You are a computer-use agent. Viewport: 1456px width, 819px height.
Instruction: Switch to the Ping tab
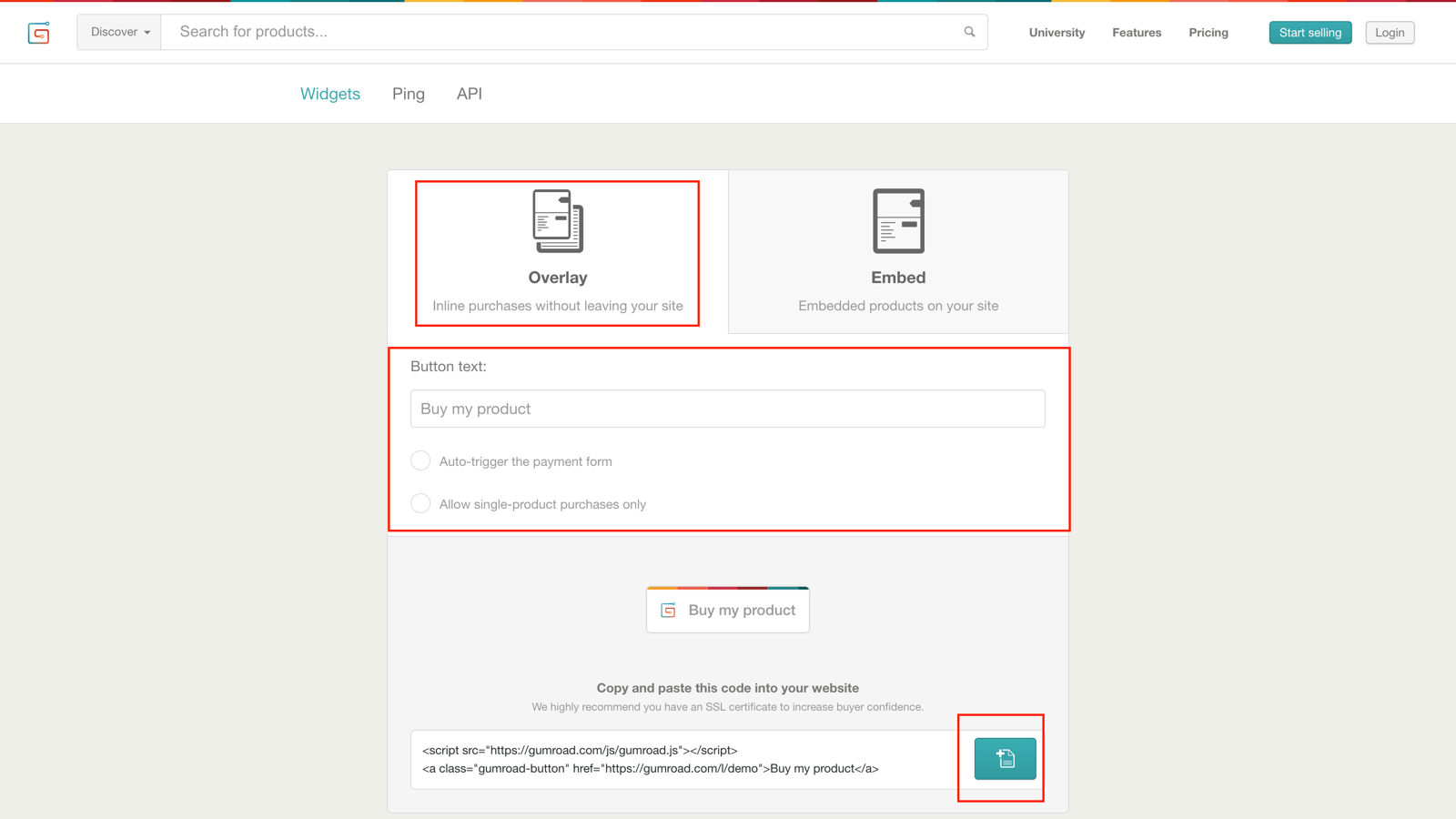[408, 93]
